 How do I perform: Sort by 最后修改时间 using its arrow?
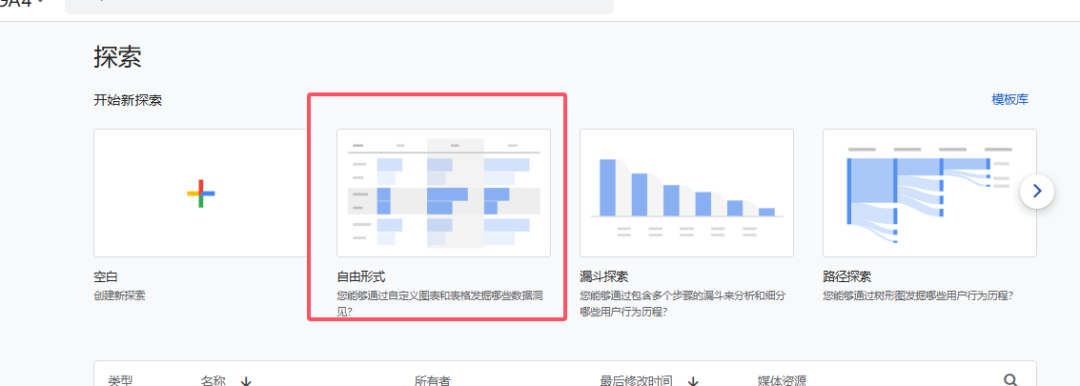(693, 381)
